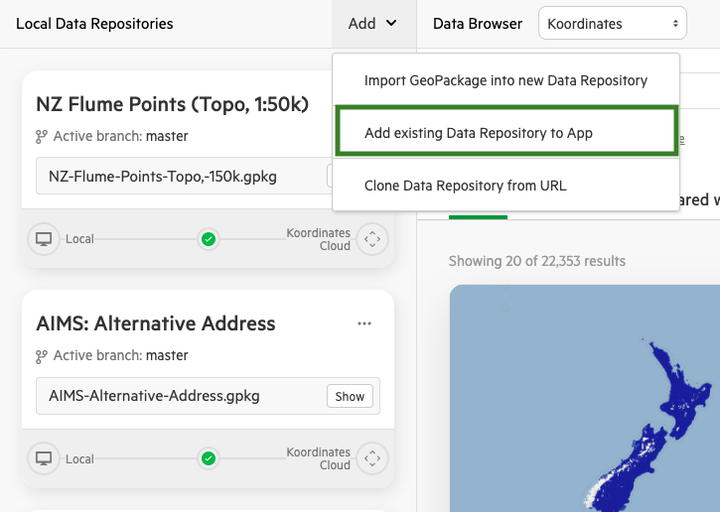Click Show button for AIMS-Alternative-Address.gpkg
Image resolution: width=720 pixels, height=512 pixels.
(x=349, y=396)
